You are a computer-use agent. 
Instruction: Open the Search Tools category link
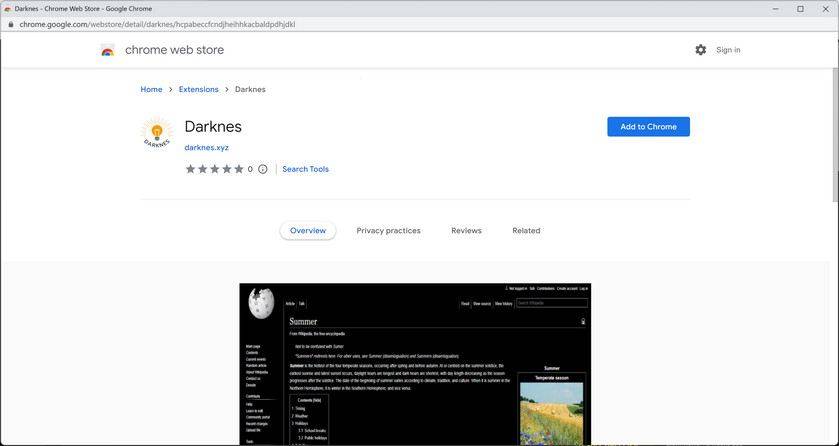[x=306, y=169]
